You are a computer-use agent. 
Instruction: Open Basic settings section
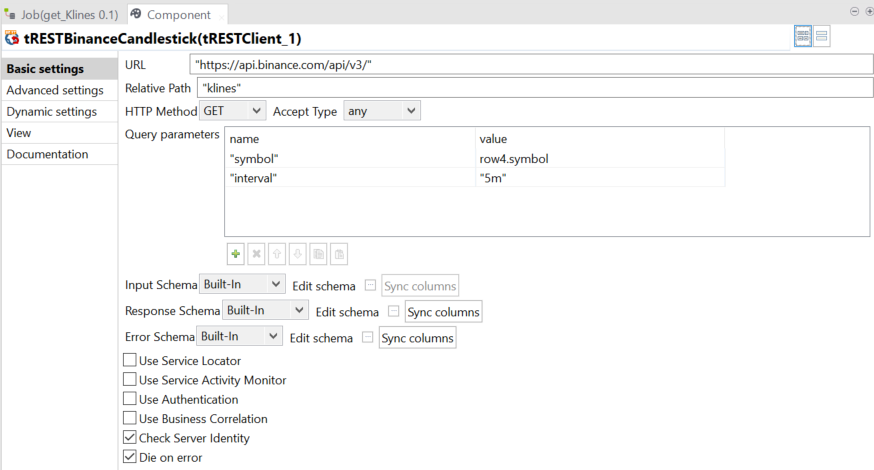[59, 69]
